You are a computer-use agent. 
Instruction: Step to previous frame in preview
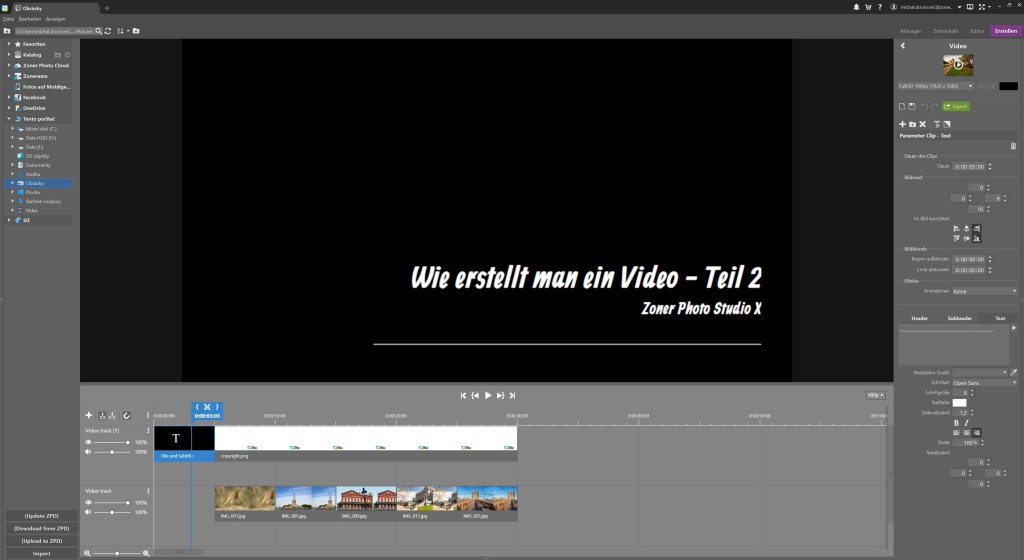pyautogui.click(x=475, y=396)
